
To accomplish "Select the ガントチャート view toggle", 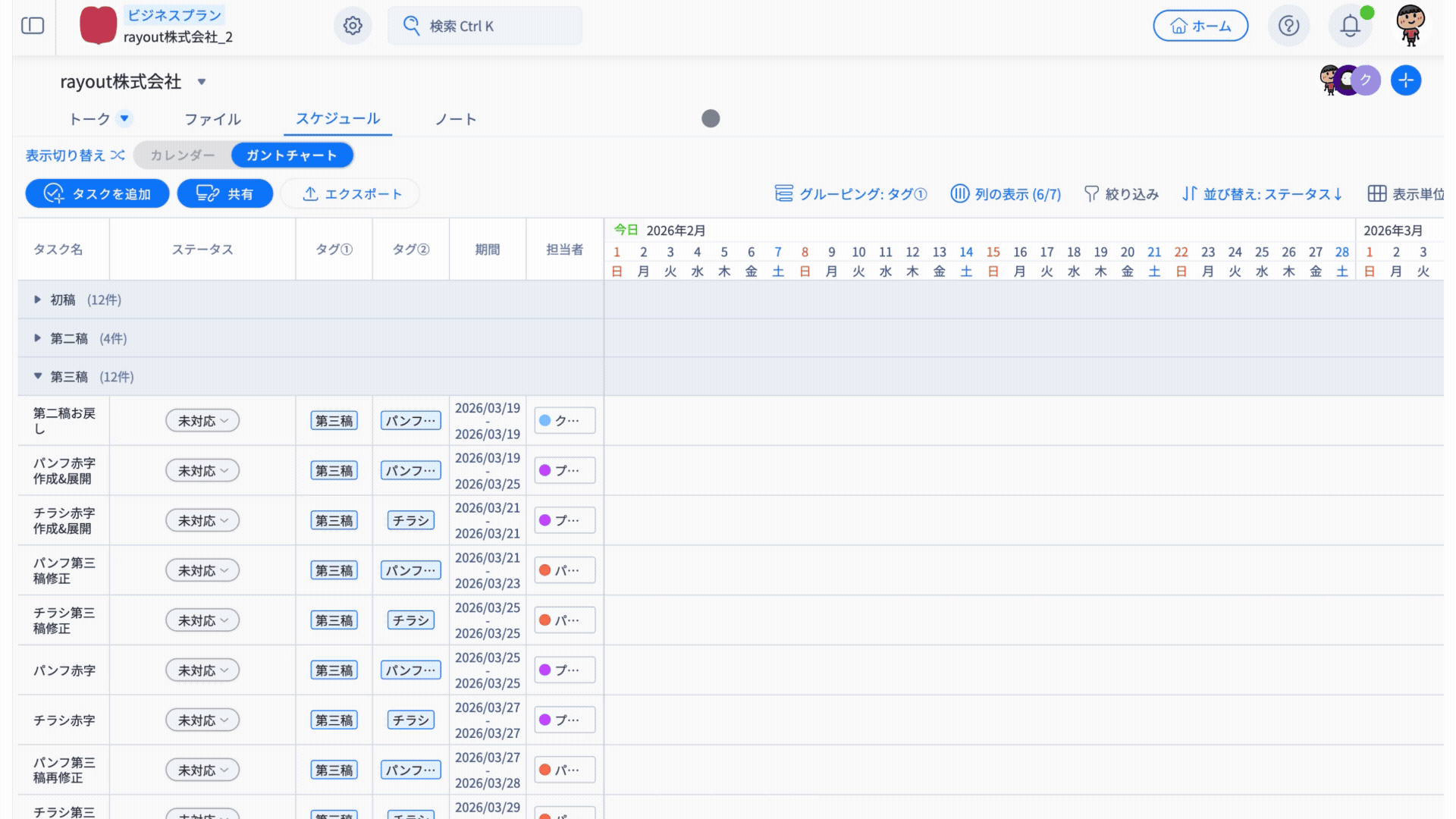I will 292,155.
